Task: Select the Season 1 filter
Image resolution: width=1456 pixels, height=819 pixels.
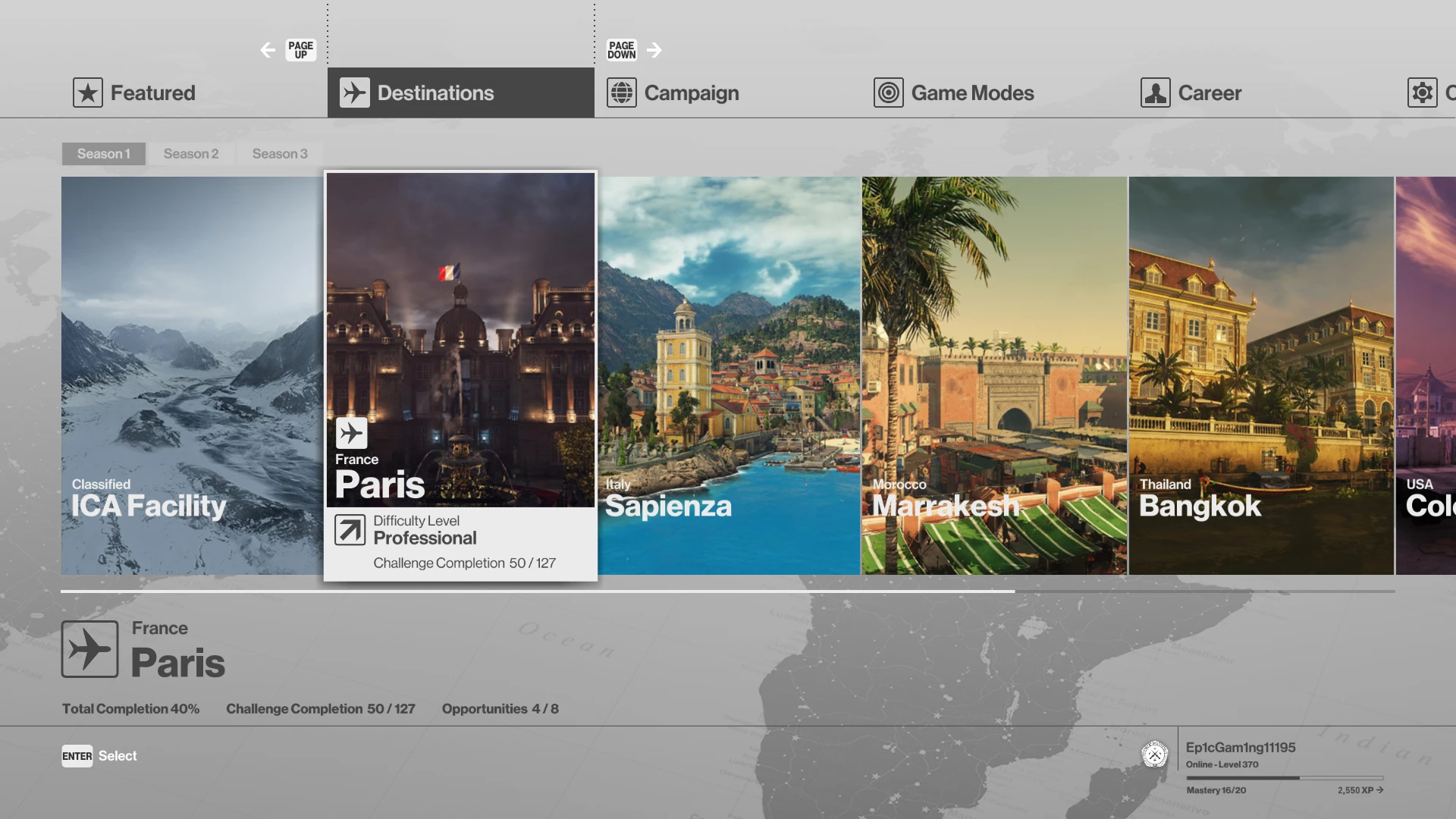Action: tap(104, 154)
